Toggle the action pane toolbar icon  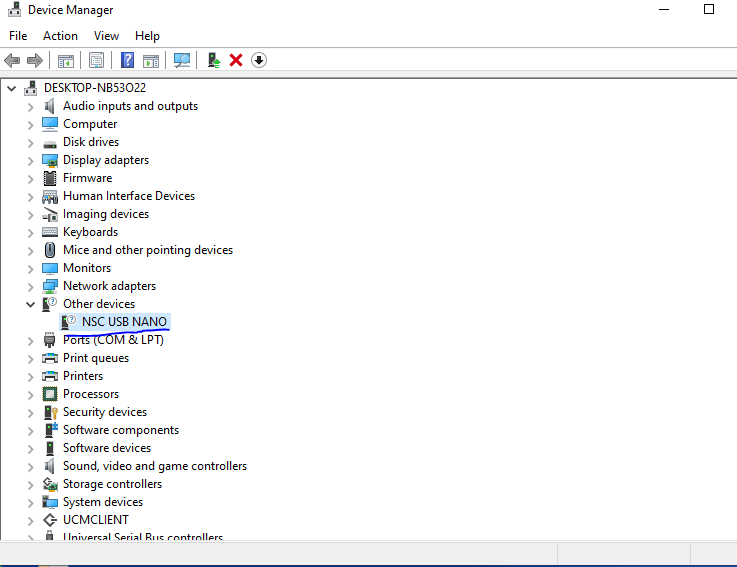click(x=151, y=61)
